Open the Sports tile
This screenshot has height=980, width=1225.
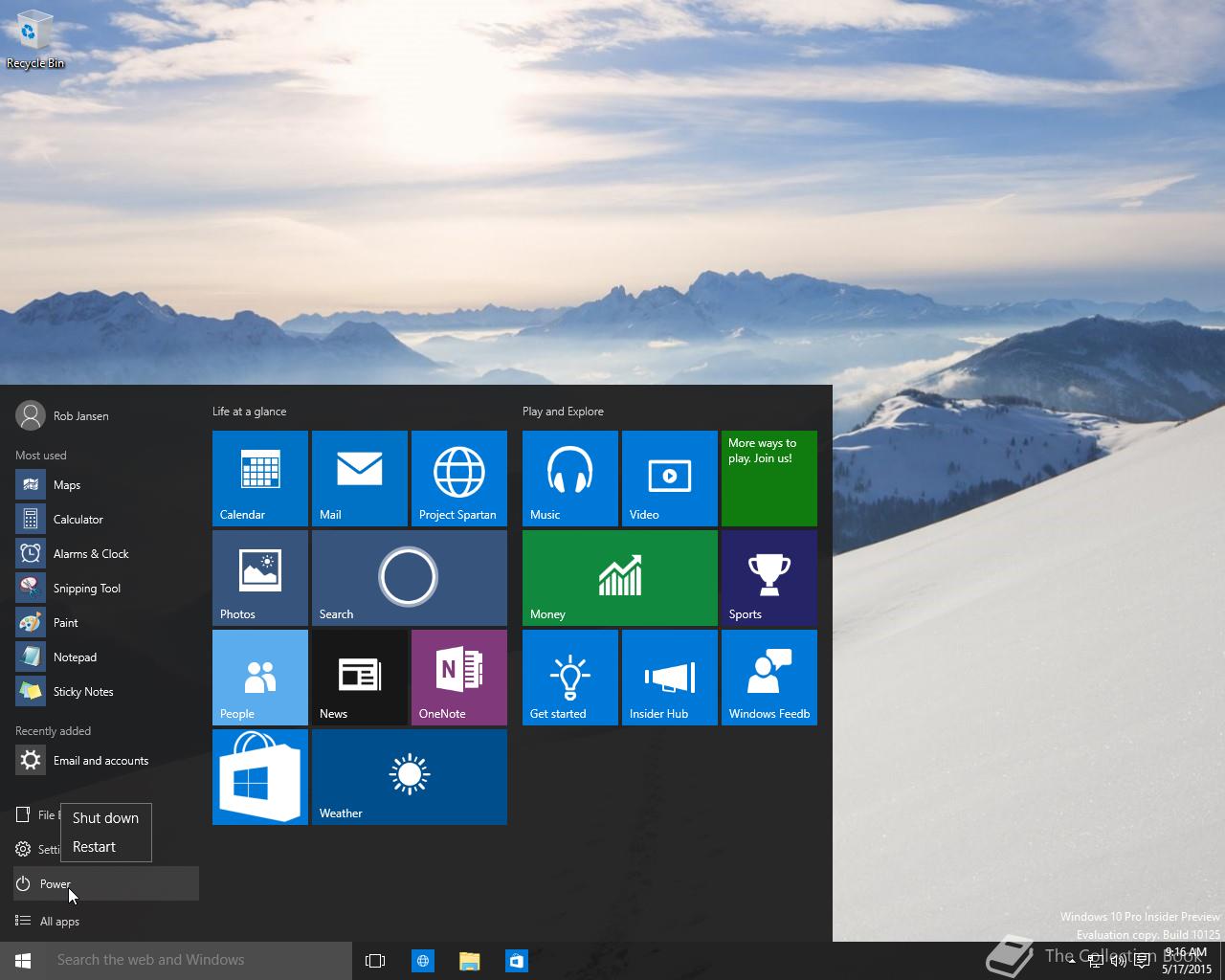click(x=769, y=578)
